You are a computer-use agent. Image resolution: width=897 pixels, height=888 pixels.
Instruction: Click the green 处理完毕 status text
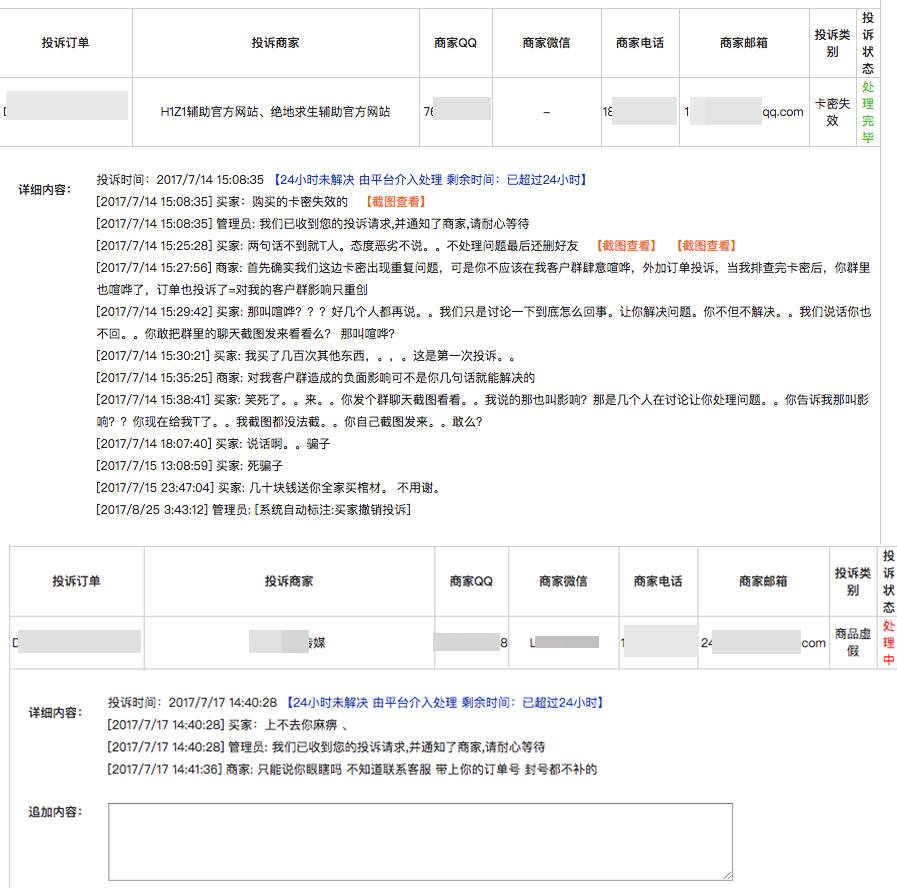tap(868, 112)
